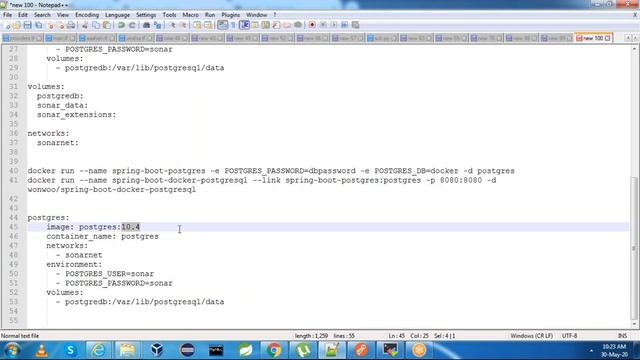Screen dimensions: 640x360
Task: Click the editor scrollbar up arrow
Action: click(x=634, y=49)
